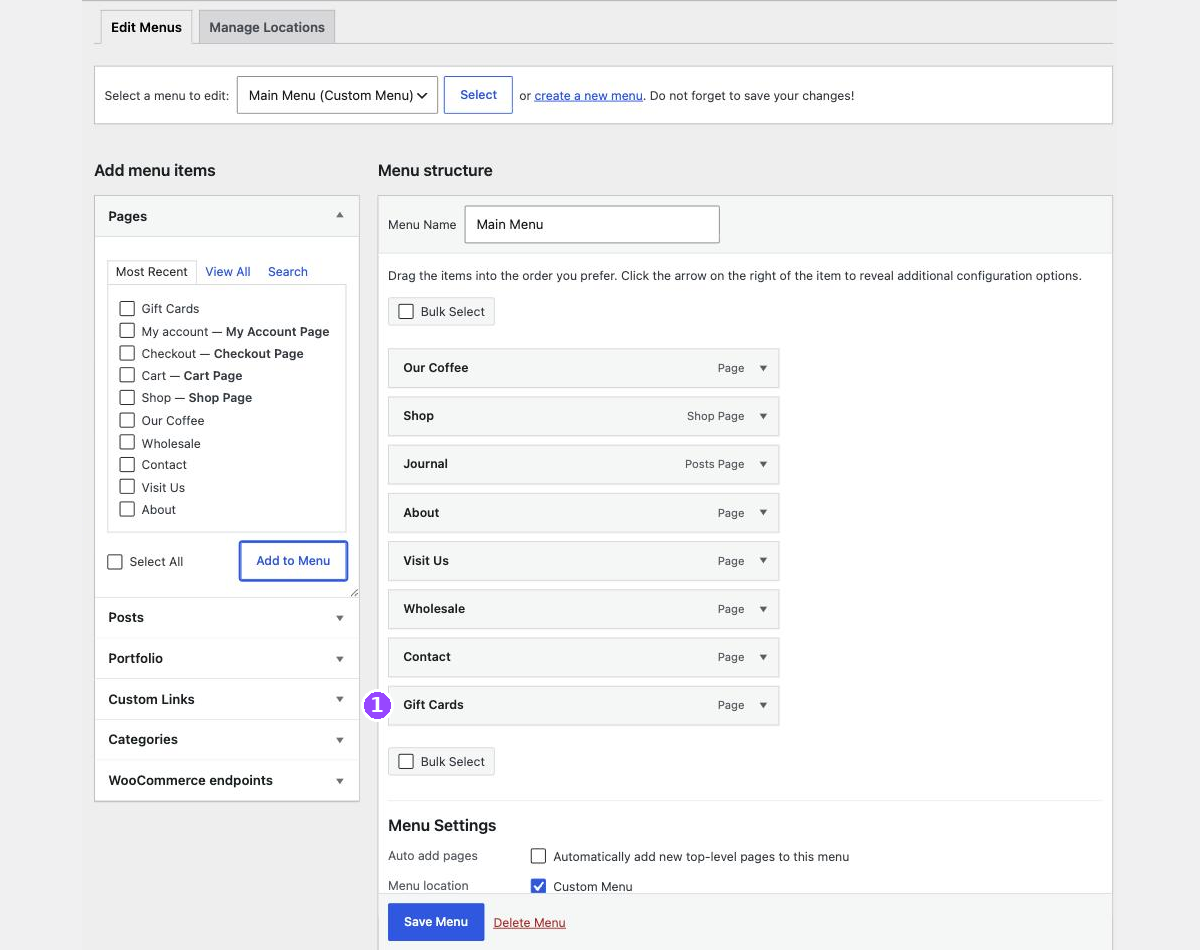Switch to the Manage Locations tab
The width and height of the screenshot is (1200, 950).
click(x=267, y=27)
